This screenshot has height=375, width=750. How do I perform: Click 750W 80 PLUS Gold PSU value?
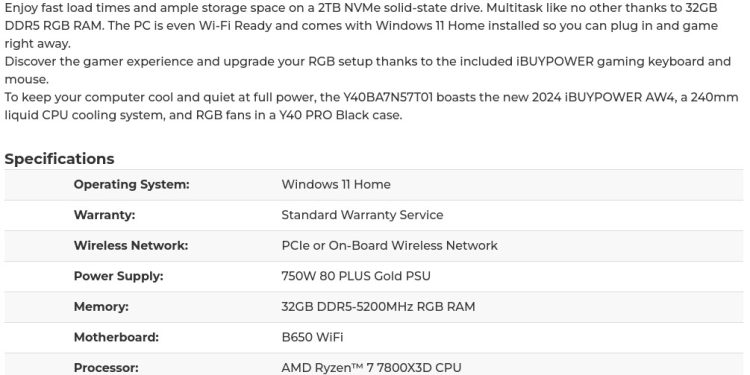coord(356,276)
